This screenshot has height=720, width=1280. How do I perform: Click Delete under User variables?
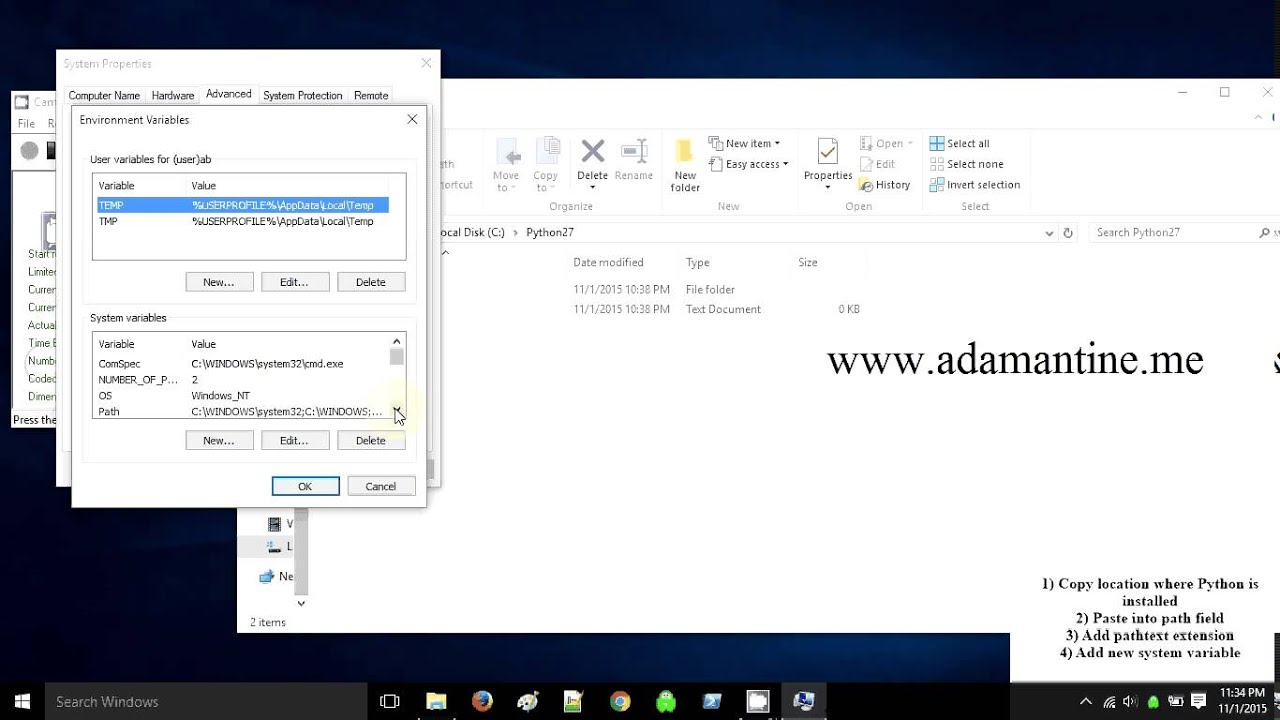click(371, 282)
